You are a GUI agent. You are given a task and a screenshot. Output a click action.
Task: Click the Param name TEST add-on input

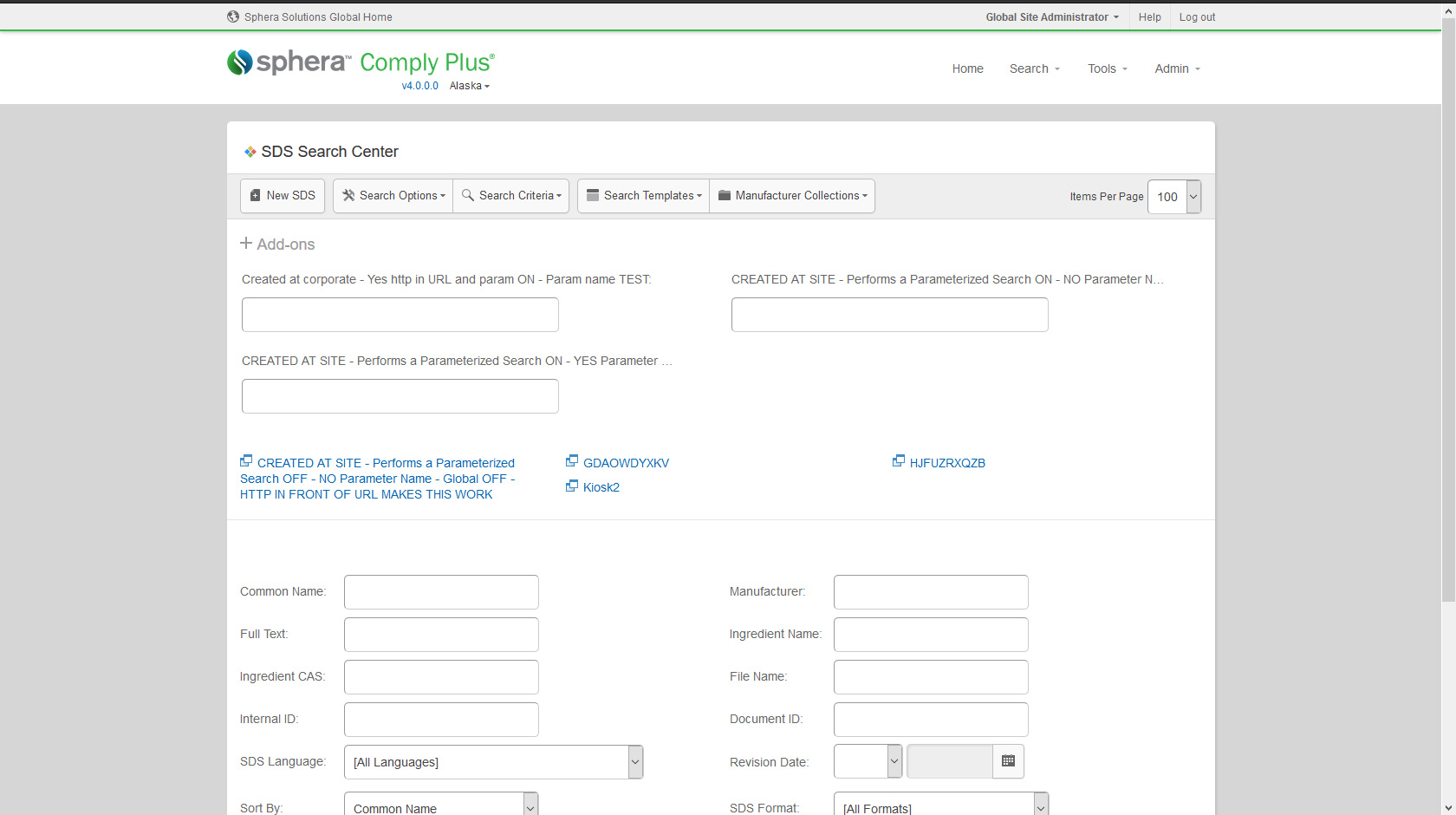coord(400,315)
